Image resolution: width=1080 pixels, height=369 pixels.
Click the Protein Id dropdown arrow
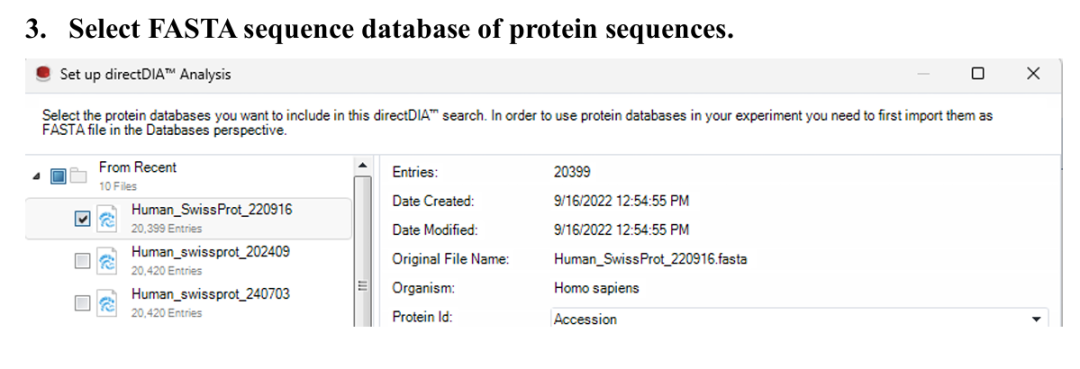[x=1035, y=319]
